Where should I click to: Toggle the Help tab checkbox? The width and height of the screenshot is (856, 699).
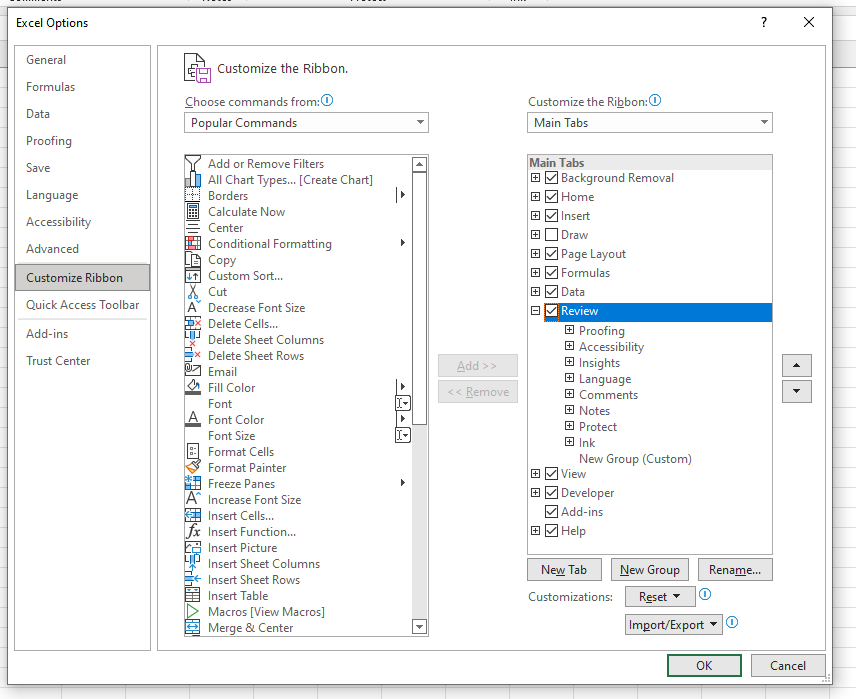[x=551, y=531]
